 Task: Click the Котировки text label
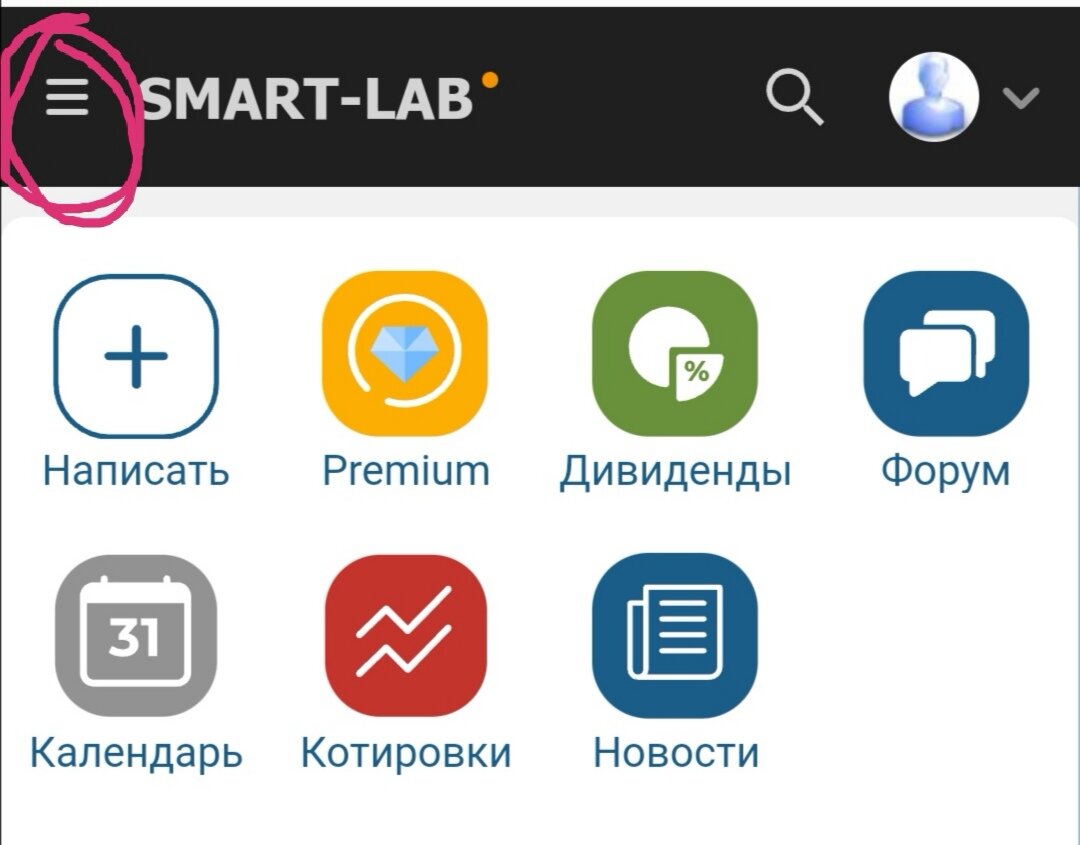click(406, 753)
